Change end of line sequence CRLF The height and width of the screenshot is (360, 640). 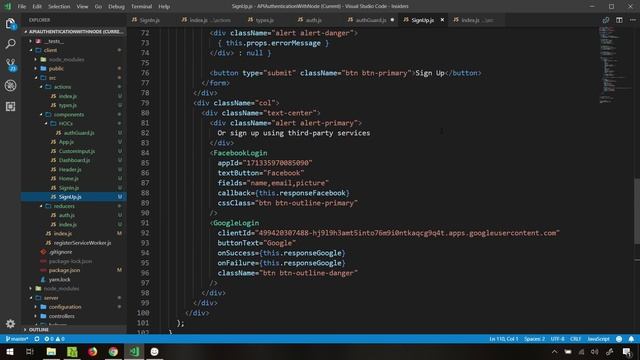(576, 339)
